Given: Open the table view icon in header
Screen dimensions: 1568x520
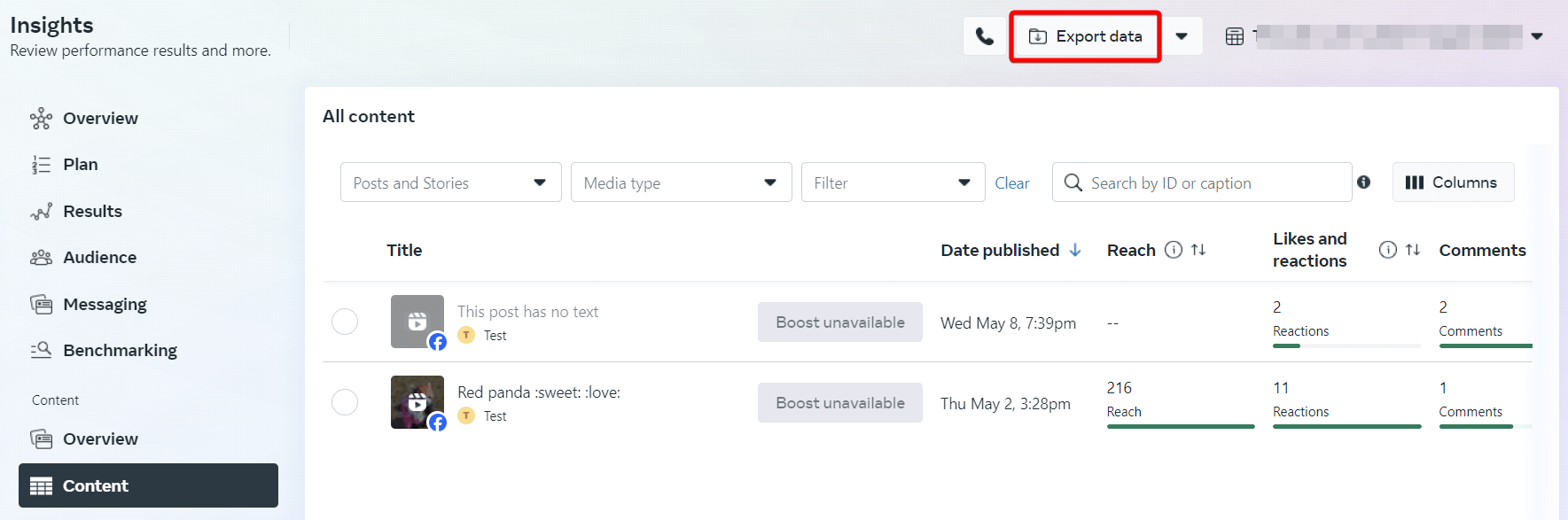Looking at the screenshot, I should point(1234,36).
